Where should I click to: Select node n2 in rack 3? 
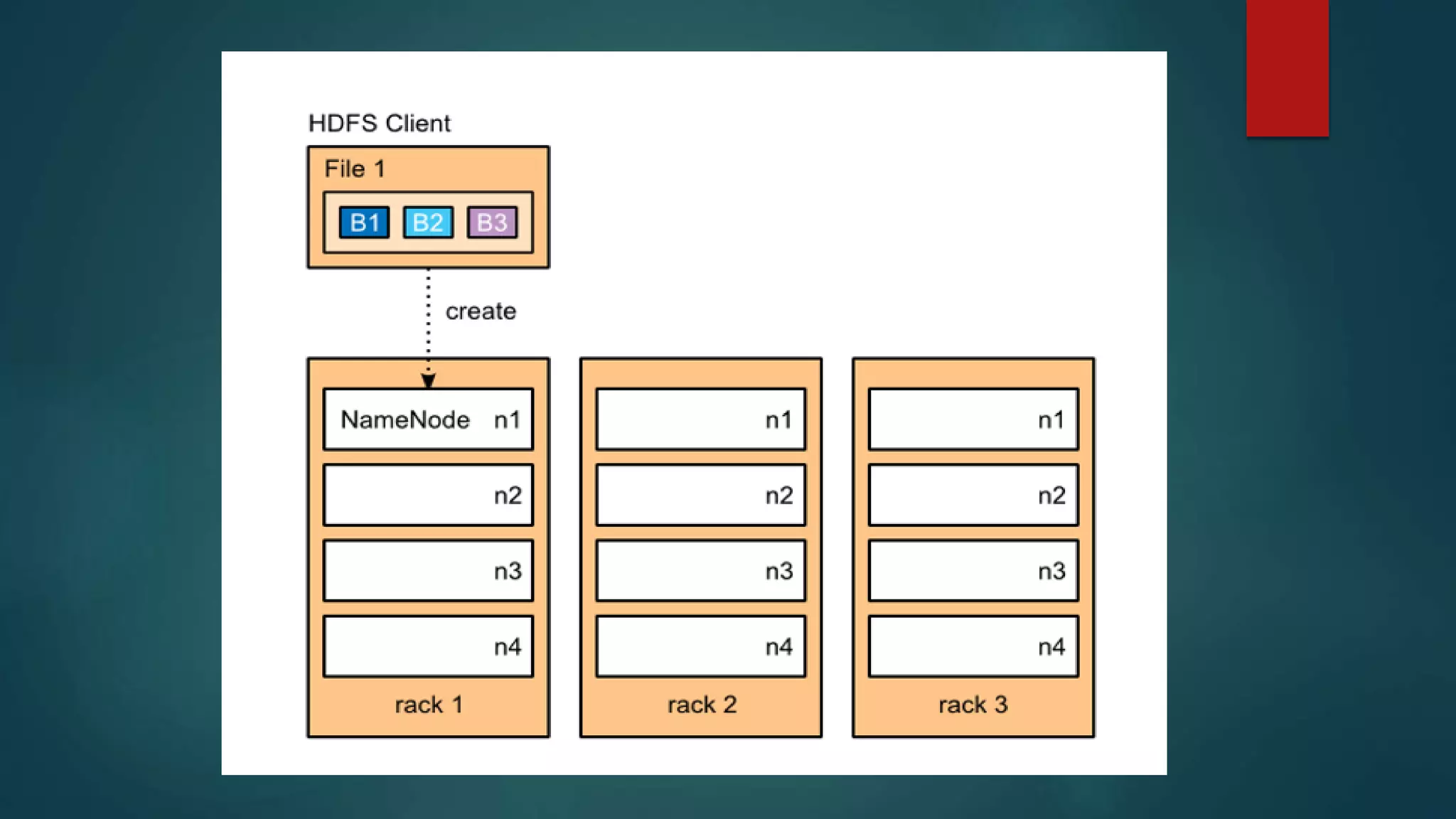(x=973, y=495)
